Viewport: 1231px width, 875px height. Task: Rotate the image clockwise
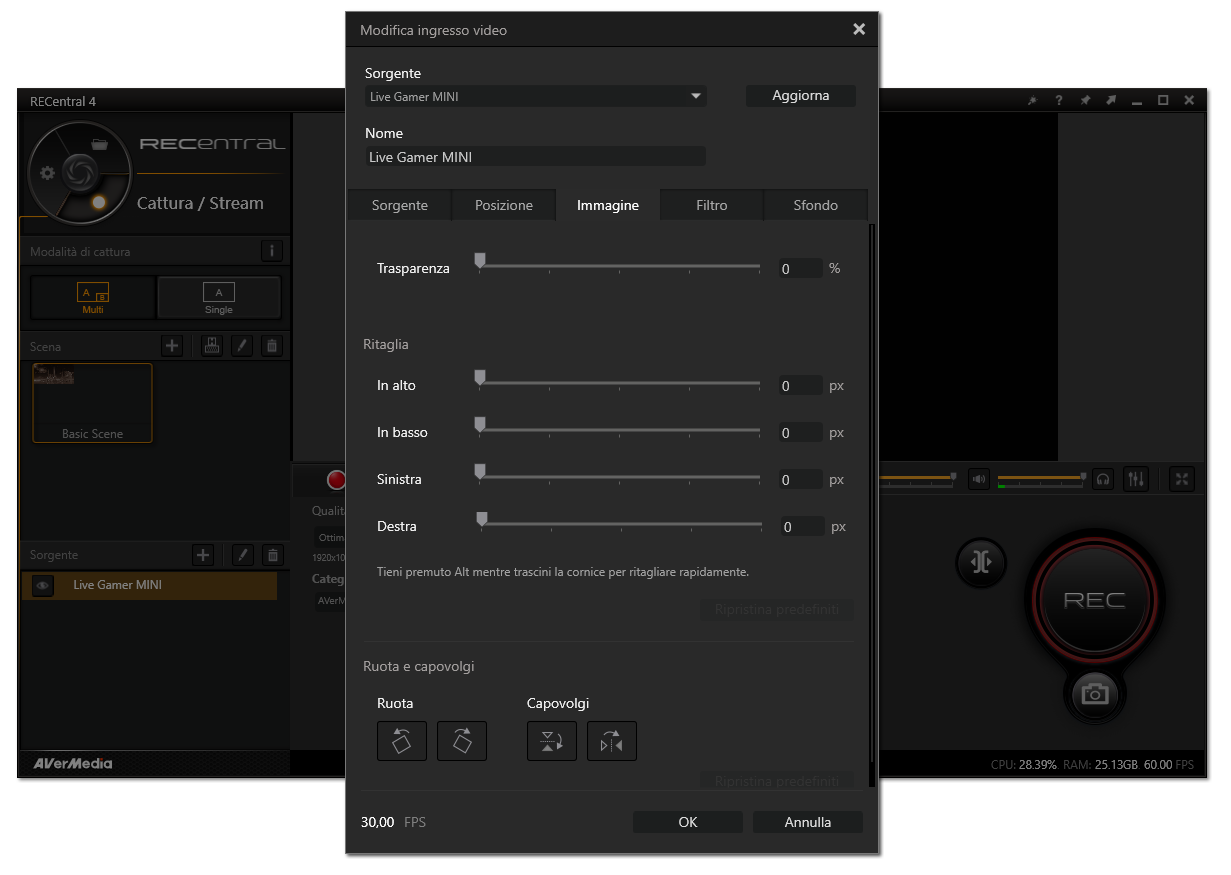pos(462,741)
